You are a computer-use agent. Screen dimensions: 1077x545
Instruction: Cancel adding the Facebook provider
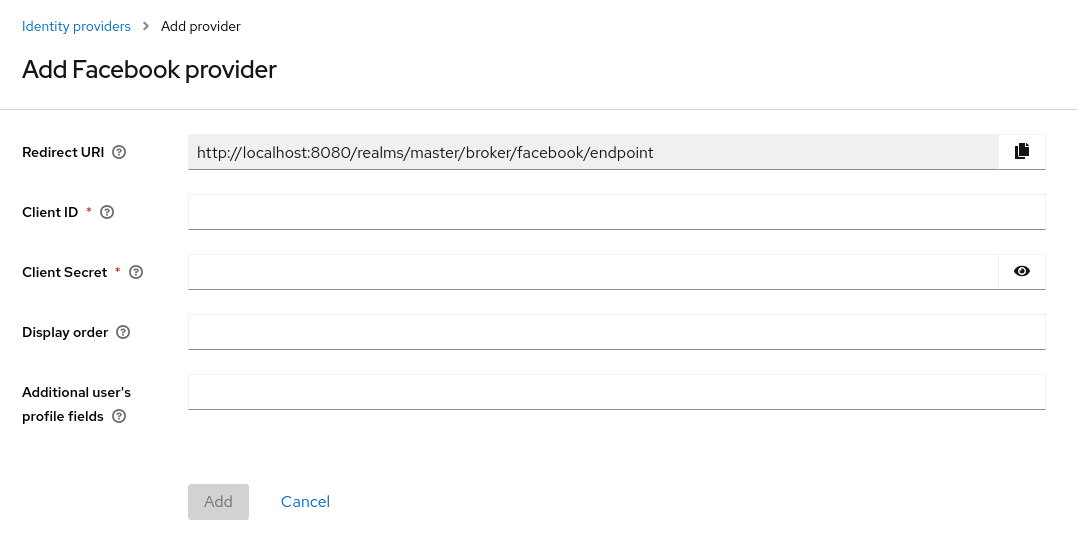tap(305, 502)
